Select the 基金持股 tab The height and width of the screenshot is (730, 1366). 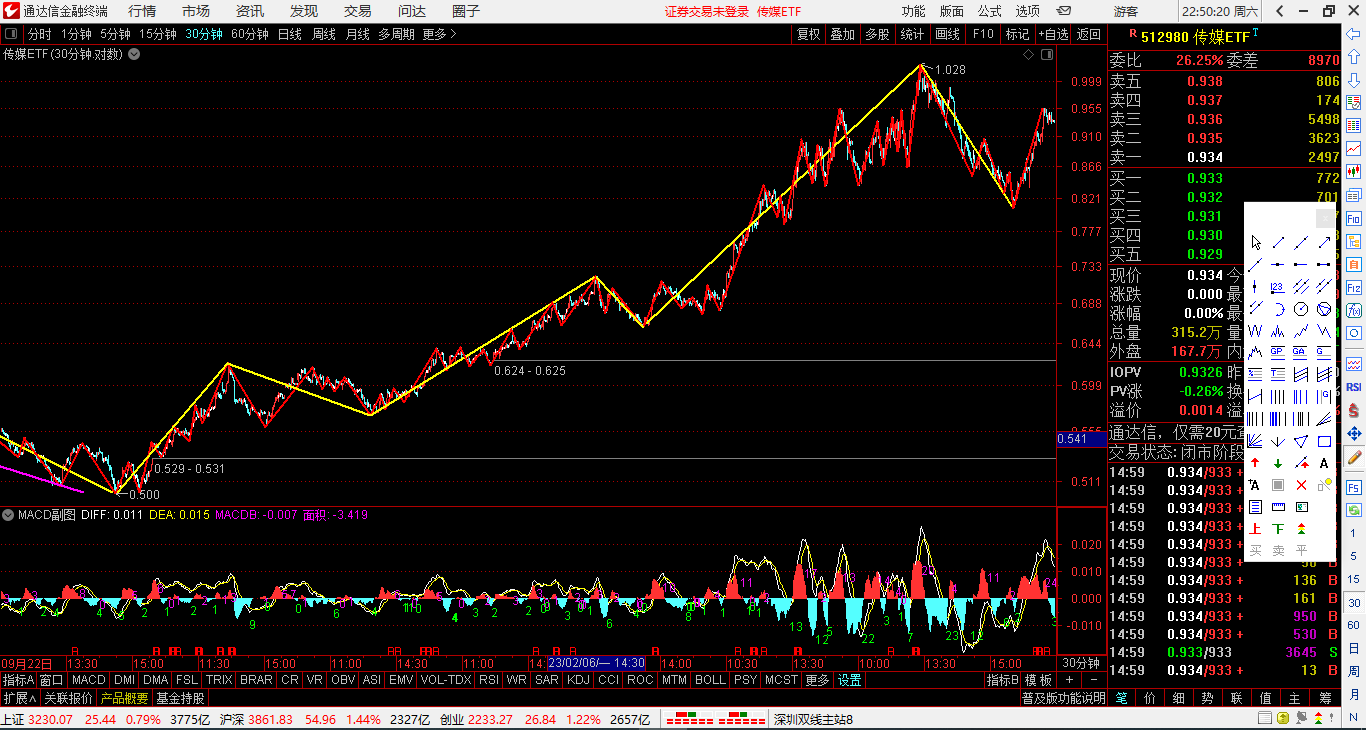coord(180,698)
